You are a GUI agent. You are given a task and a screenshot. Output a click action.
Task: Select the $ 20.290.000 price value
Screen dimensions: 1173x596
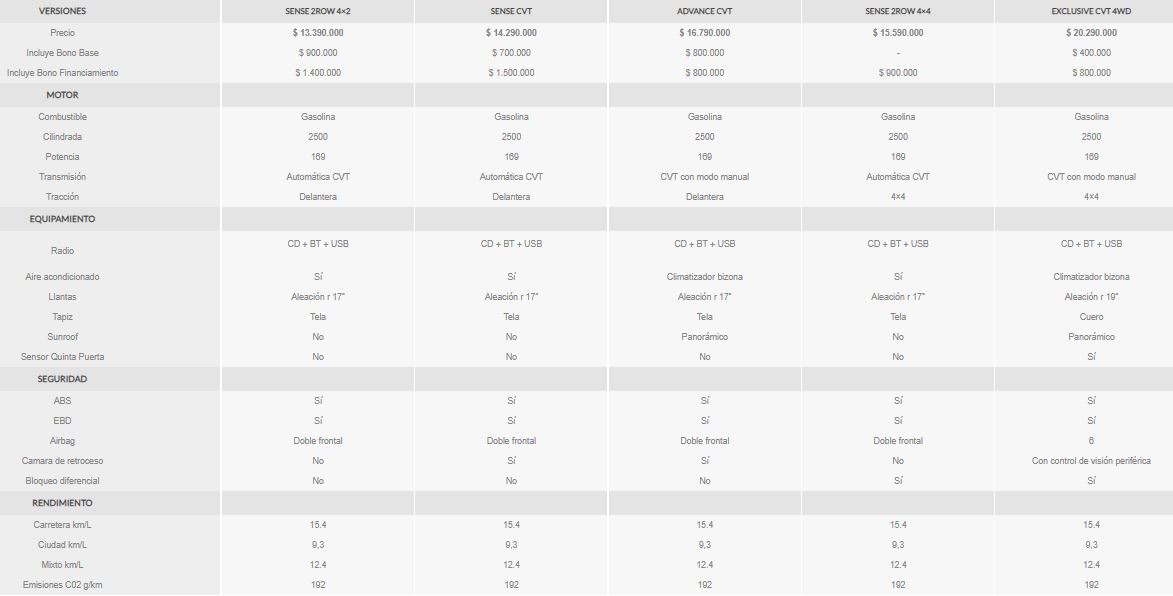[1091, 33]
